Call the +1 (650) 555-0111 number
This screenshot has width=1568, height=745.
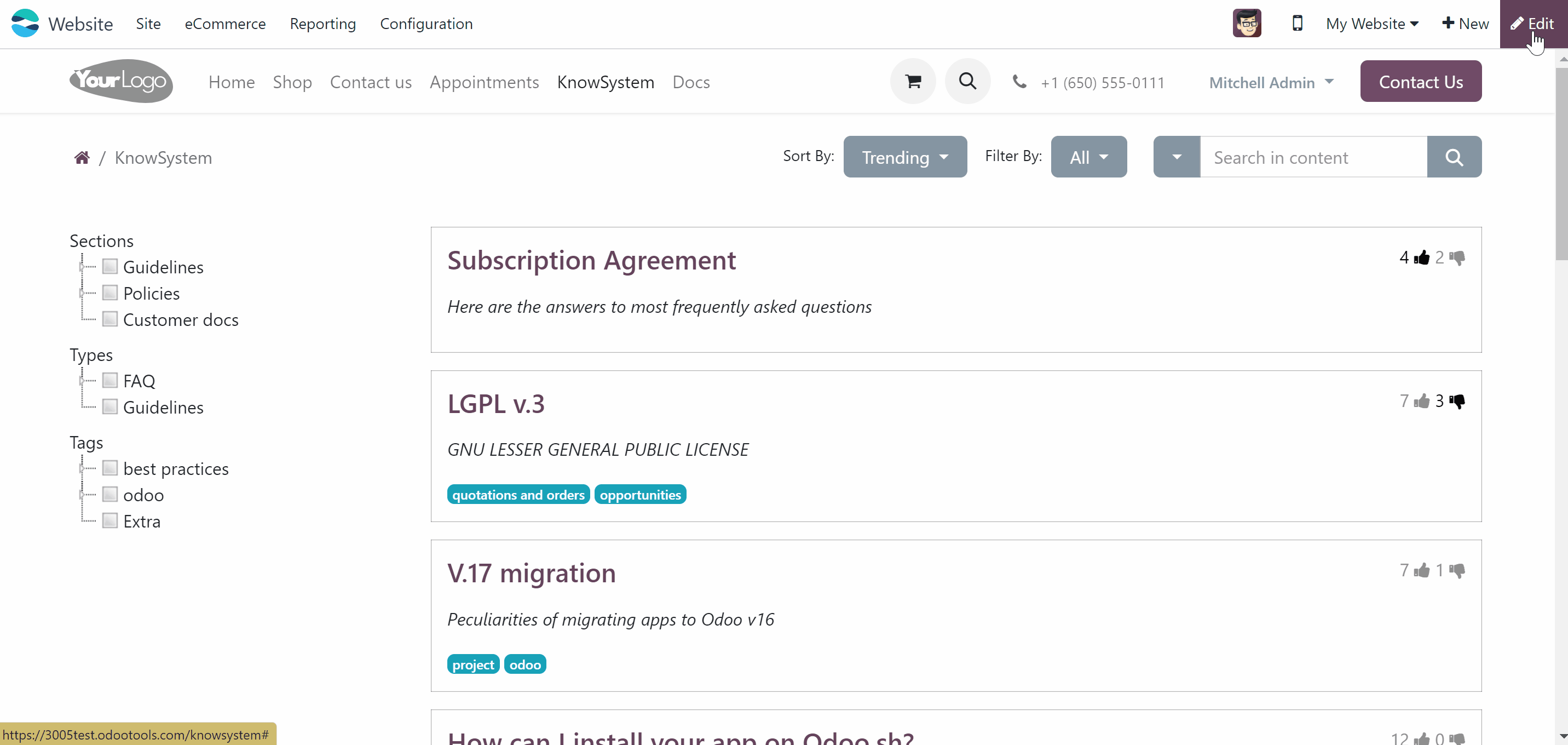pos(1102,83)
